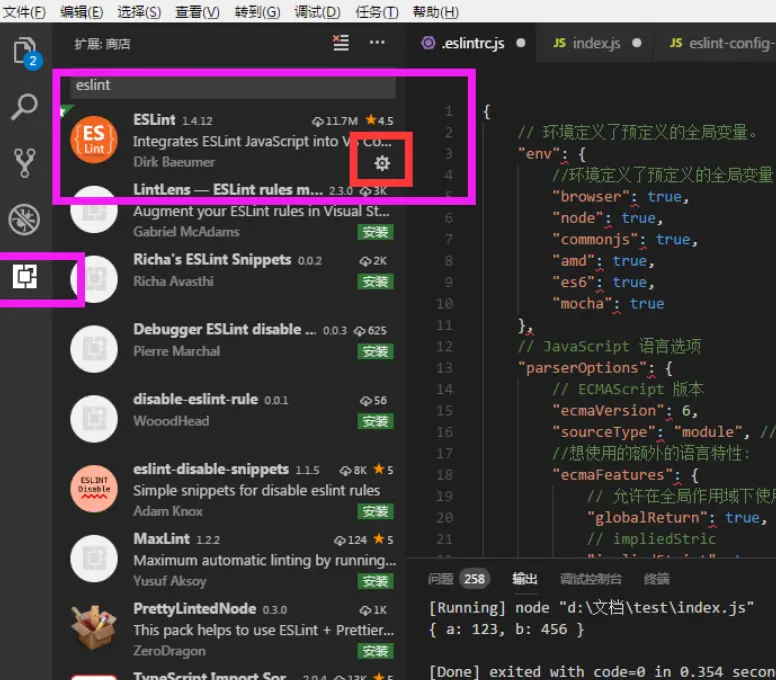Select Richa's ESLint Snippets title
This screenshot has width=776, height=680.
point(212,259)
